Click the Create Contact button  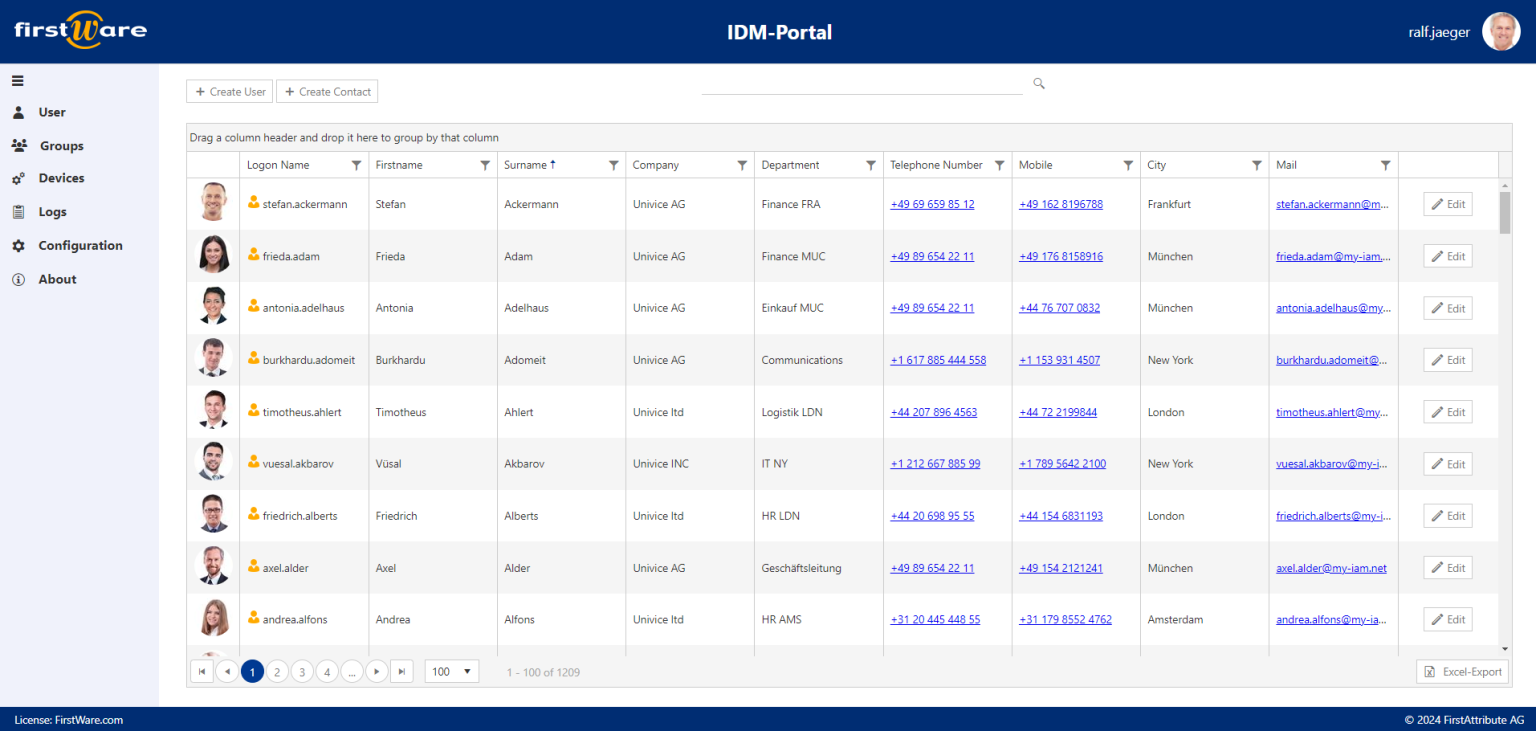click(327, 92)
